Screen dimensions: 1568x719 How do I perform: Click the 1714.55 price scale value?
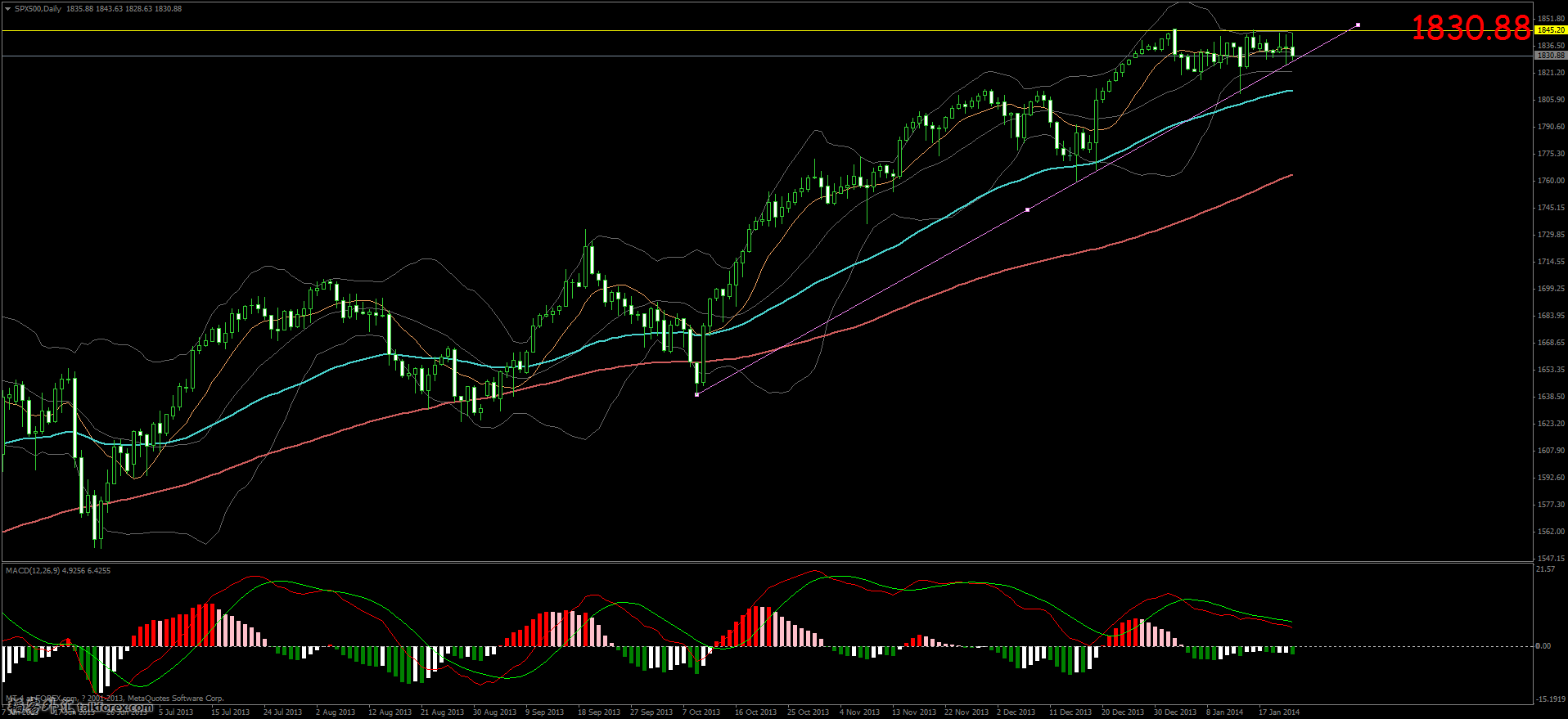pos(1551,262)
